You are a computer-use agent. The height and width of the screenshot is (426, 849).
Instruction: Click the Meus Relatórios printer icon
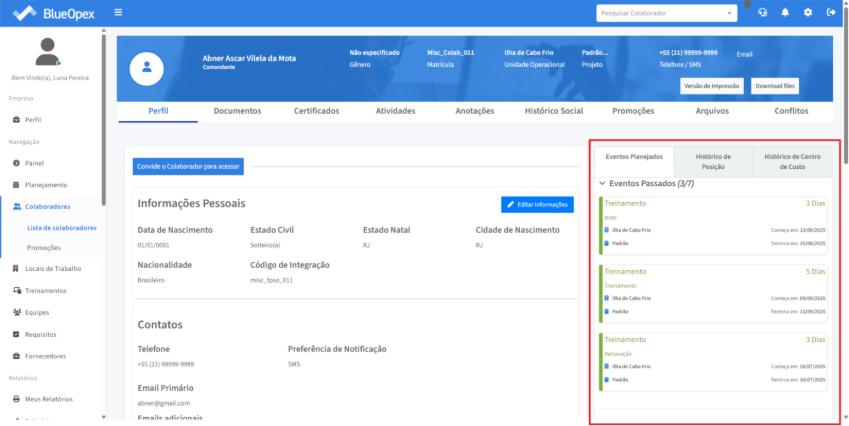[x=16, y=399]
